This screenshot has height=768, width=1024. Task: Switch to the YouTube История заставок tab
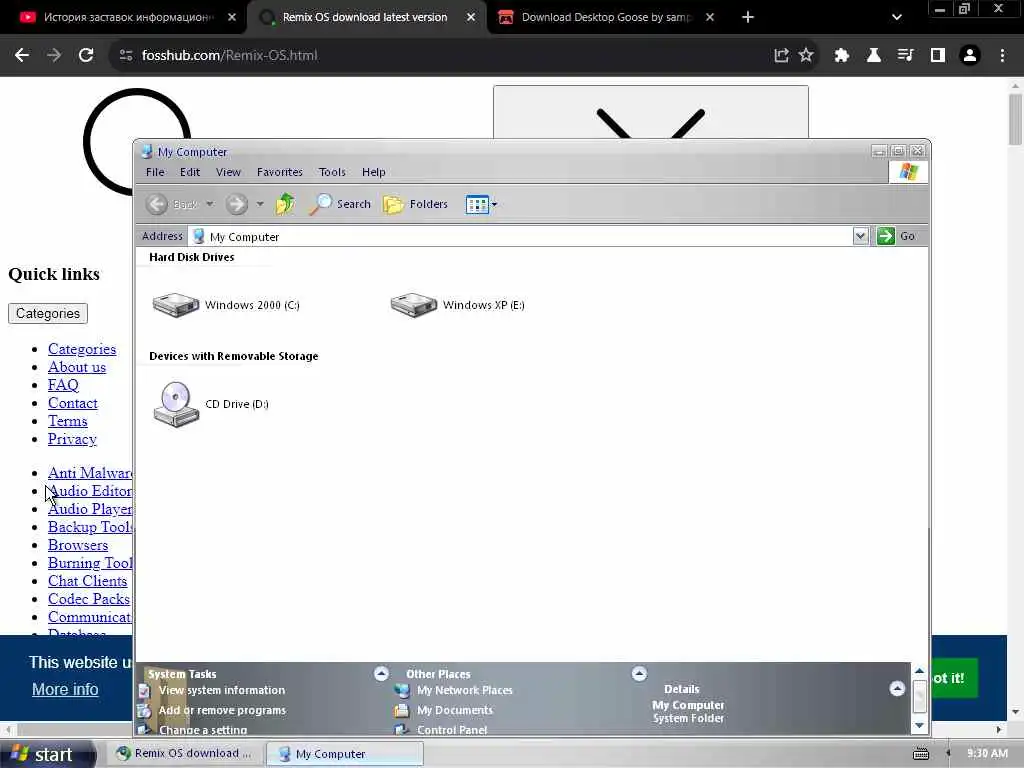click(x=128, y=17)
